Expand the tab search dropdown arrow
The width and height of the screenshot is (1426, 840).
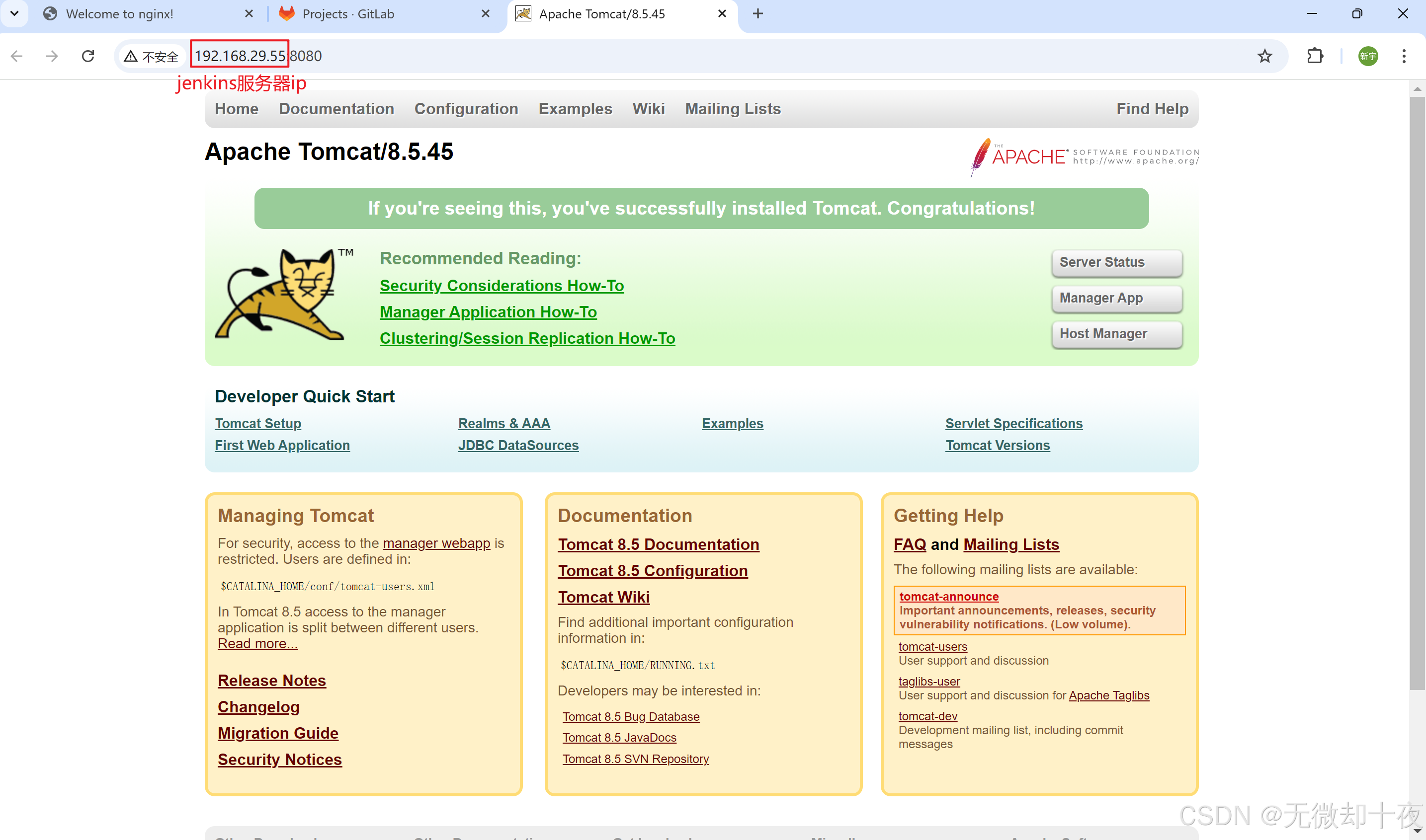pos(15,13)
